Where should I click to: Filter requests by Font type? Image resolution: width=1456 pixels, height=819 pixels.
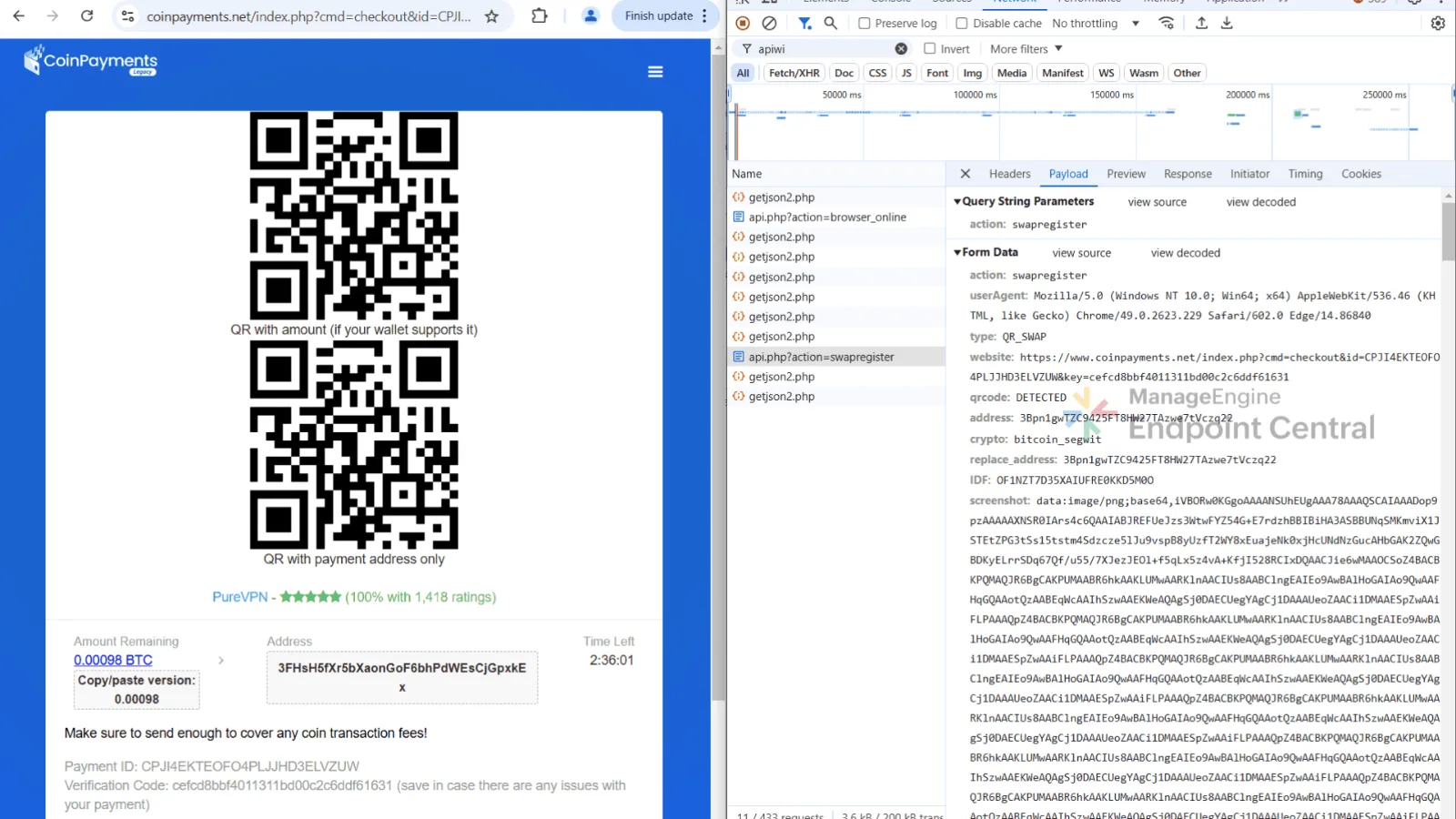click(937, 73)
